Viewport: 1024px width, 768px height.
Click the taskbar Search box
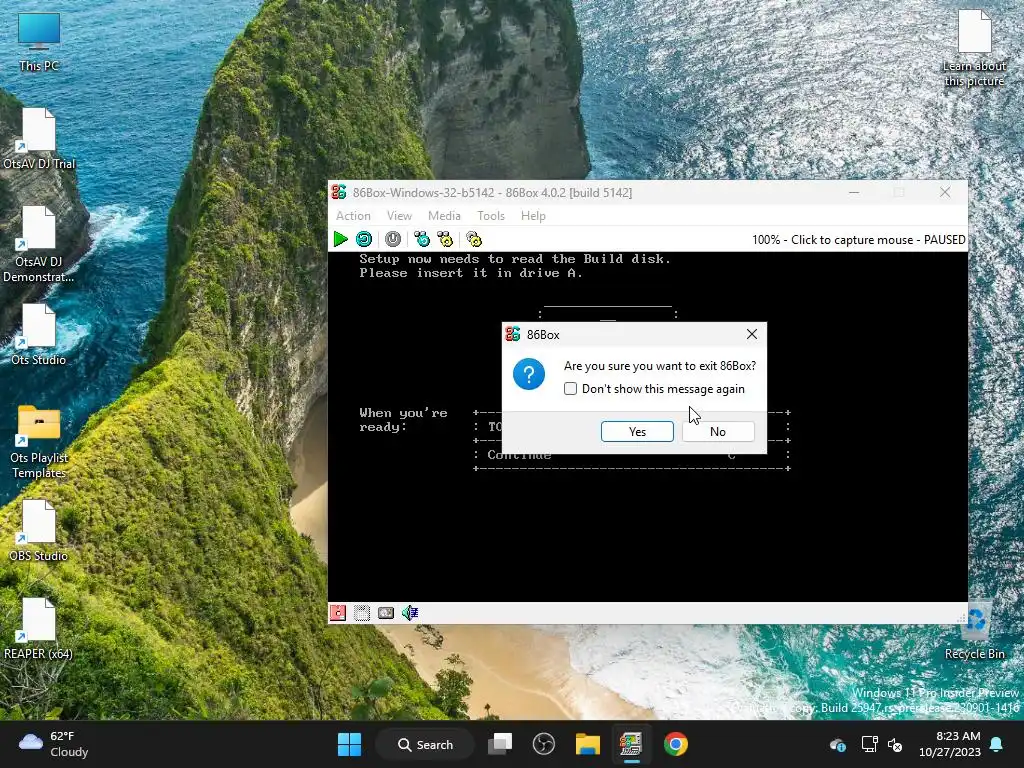(425, 744)
